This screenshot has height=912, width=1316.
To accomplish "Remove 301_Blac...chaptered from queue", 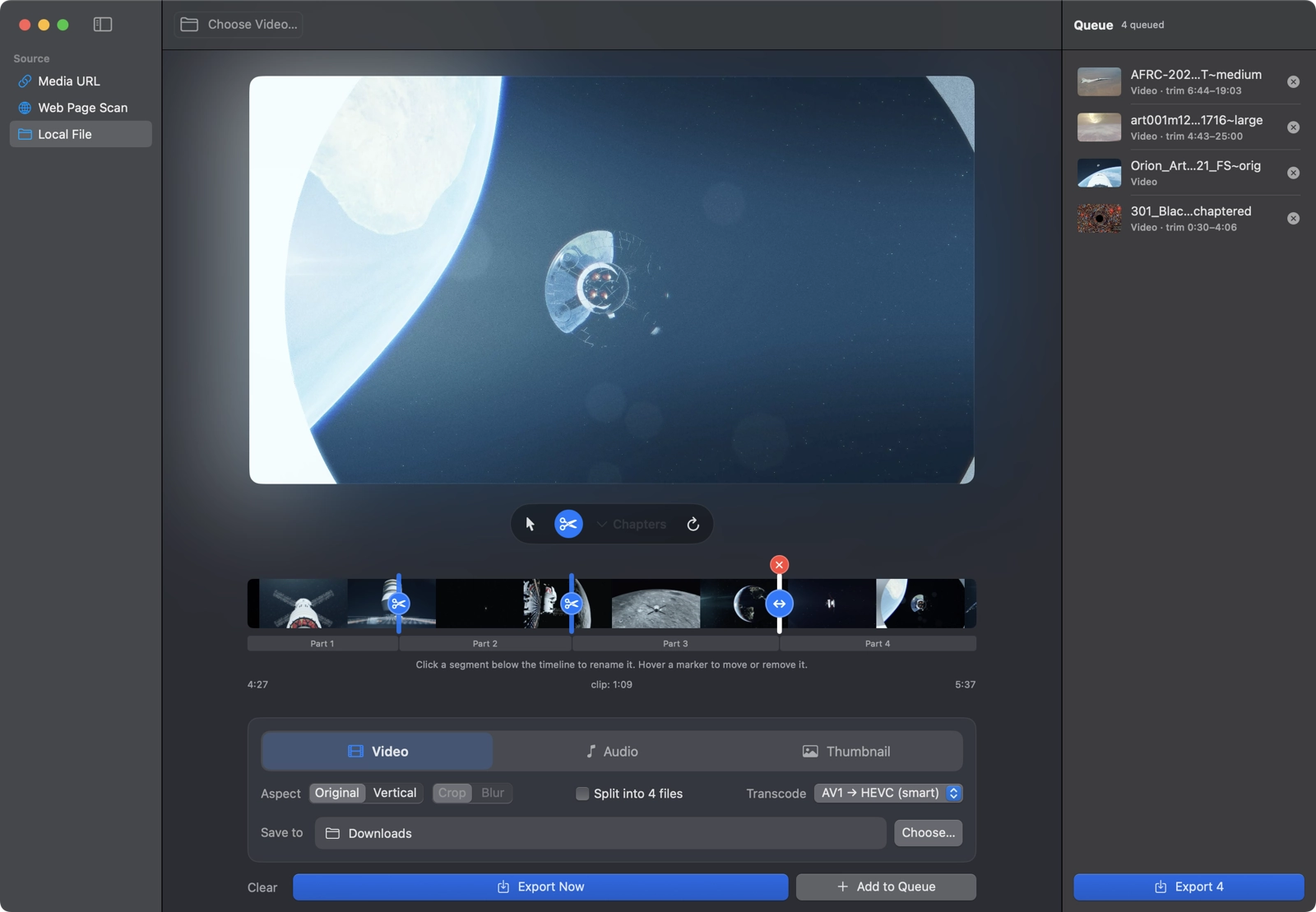I will (1293, 218).
